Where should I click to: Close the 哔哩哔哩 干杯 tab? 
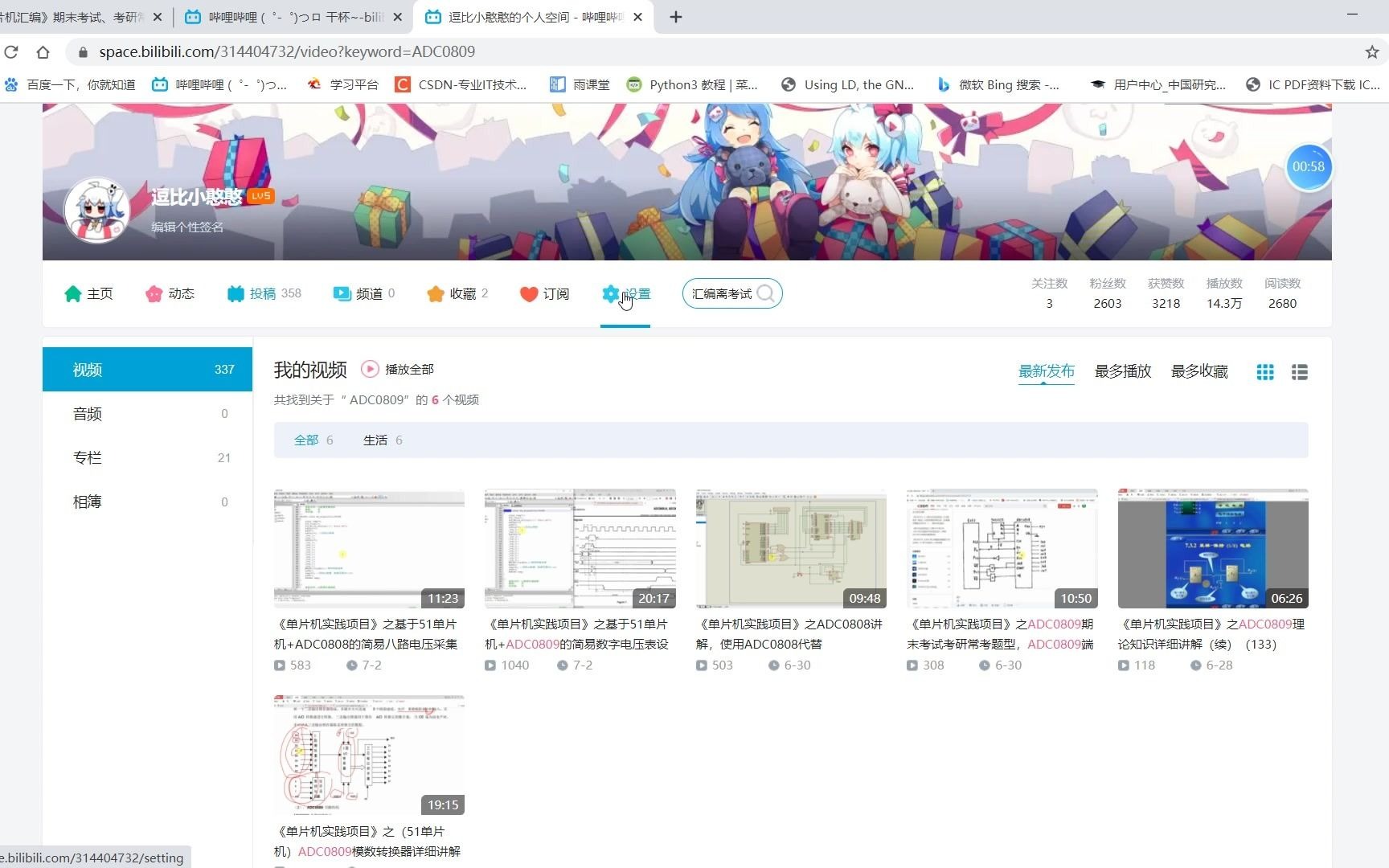click(397, 17)
